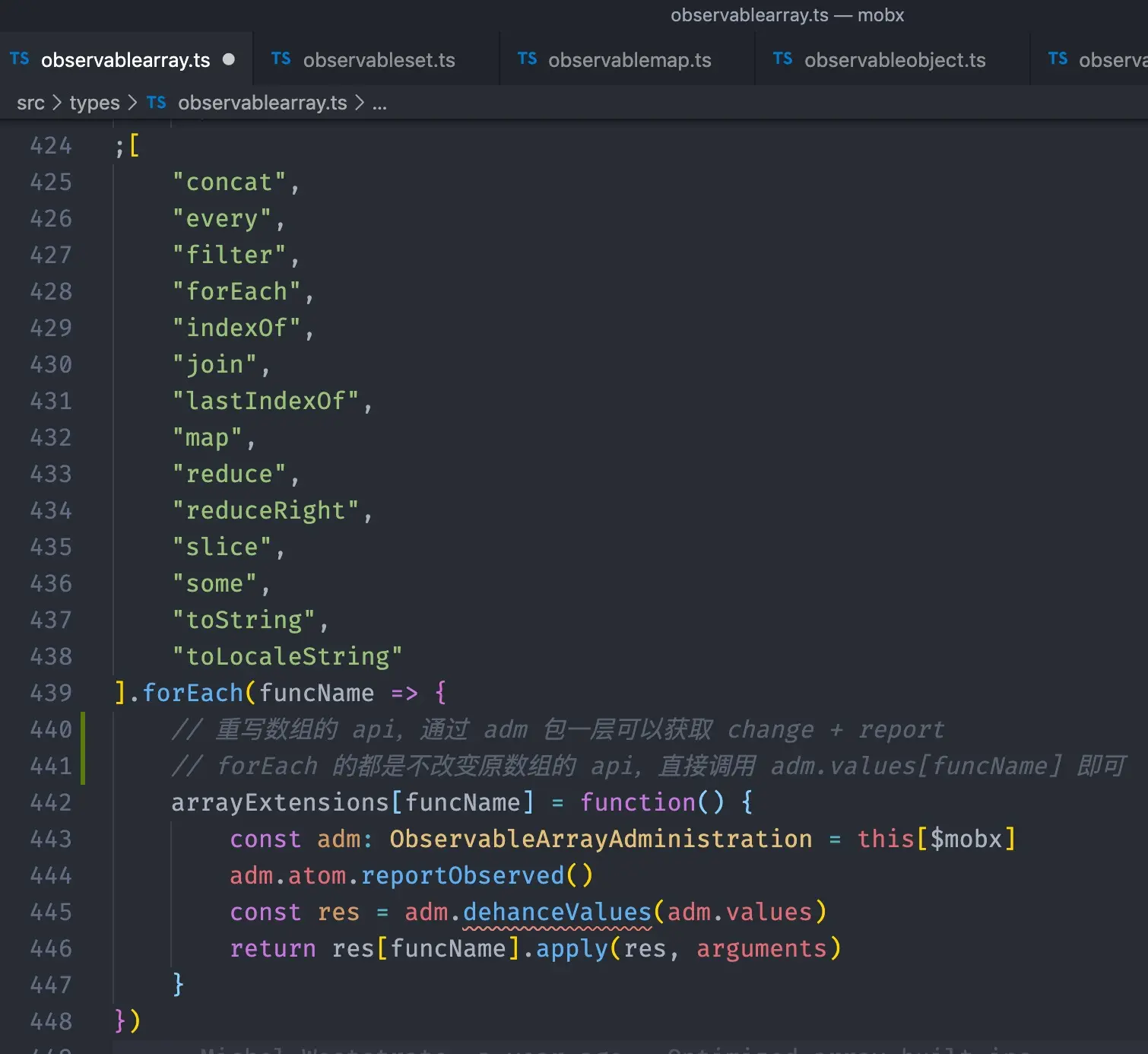Open the ellipsis expander at breadcrumb end

379,103
